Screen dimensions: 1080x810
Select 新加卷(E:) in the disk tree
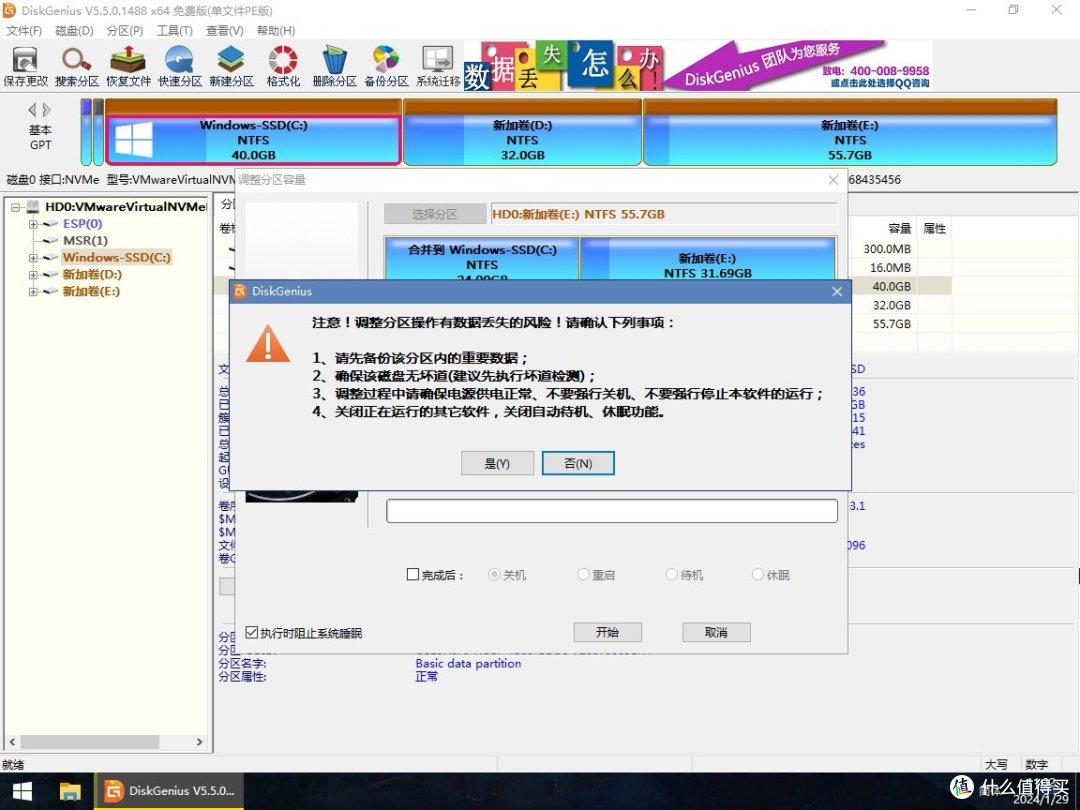point(91,291)
